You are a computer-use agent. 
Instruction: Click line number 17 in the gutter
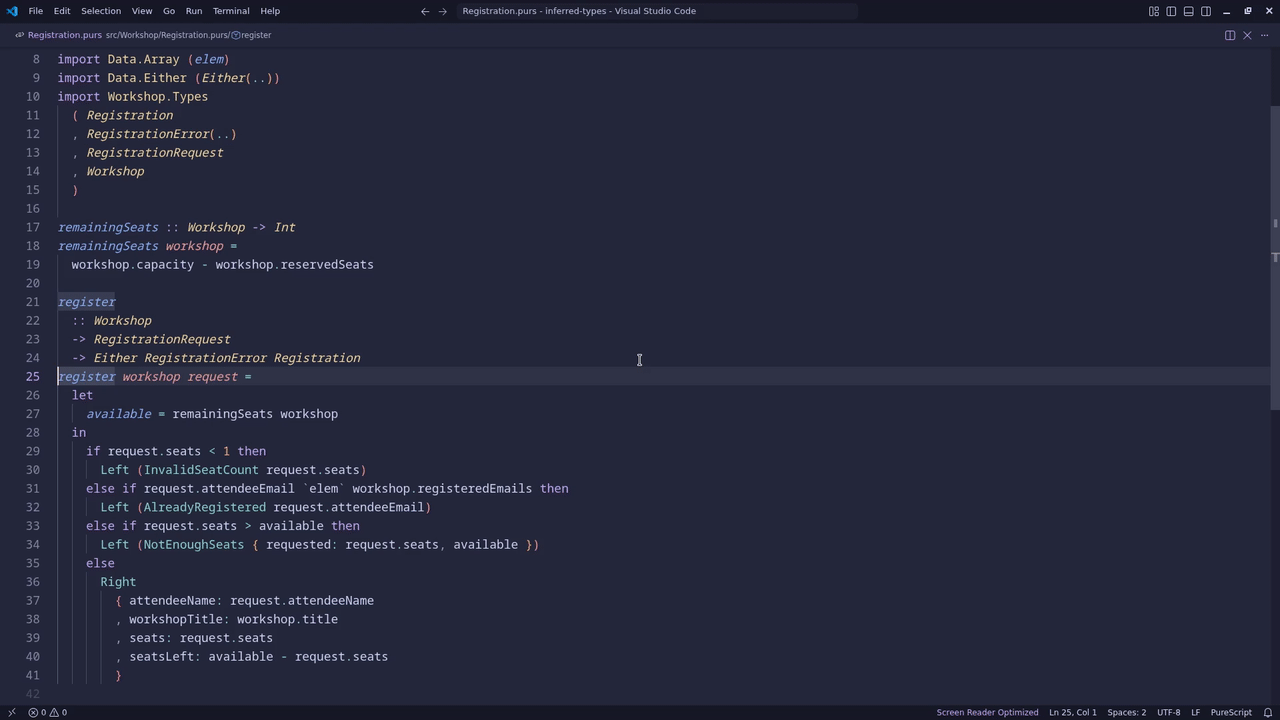pyautogui.click(x=33, y=227)
